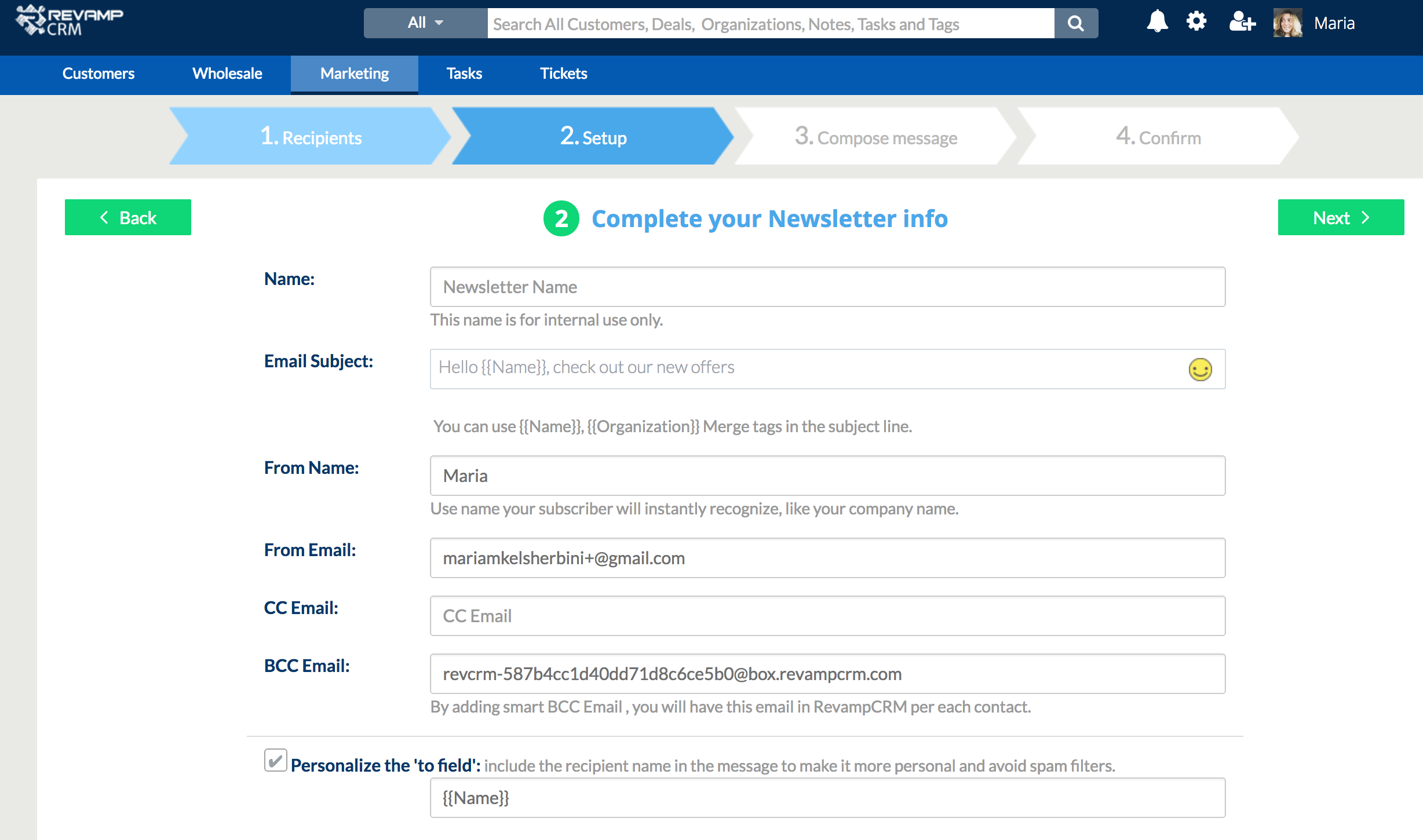Select the 3. Compose message step
Viewport: 1423px width, 840px height.
point(875,137)
